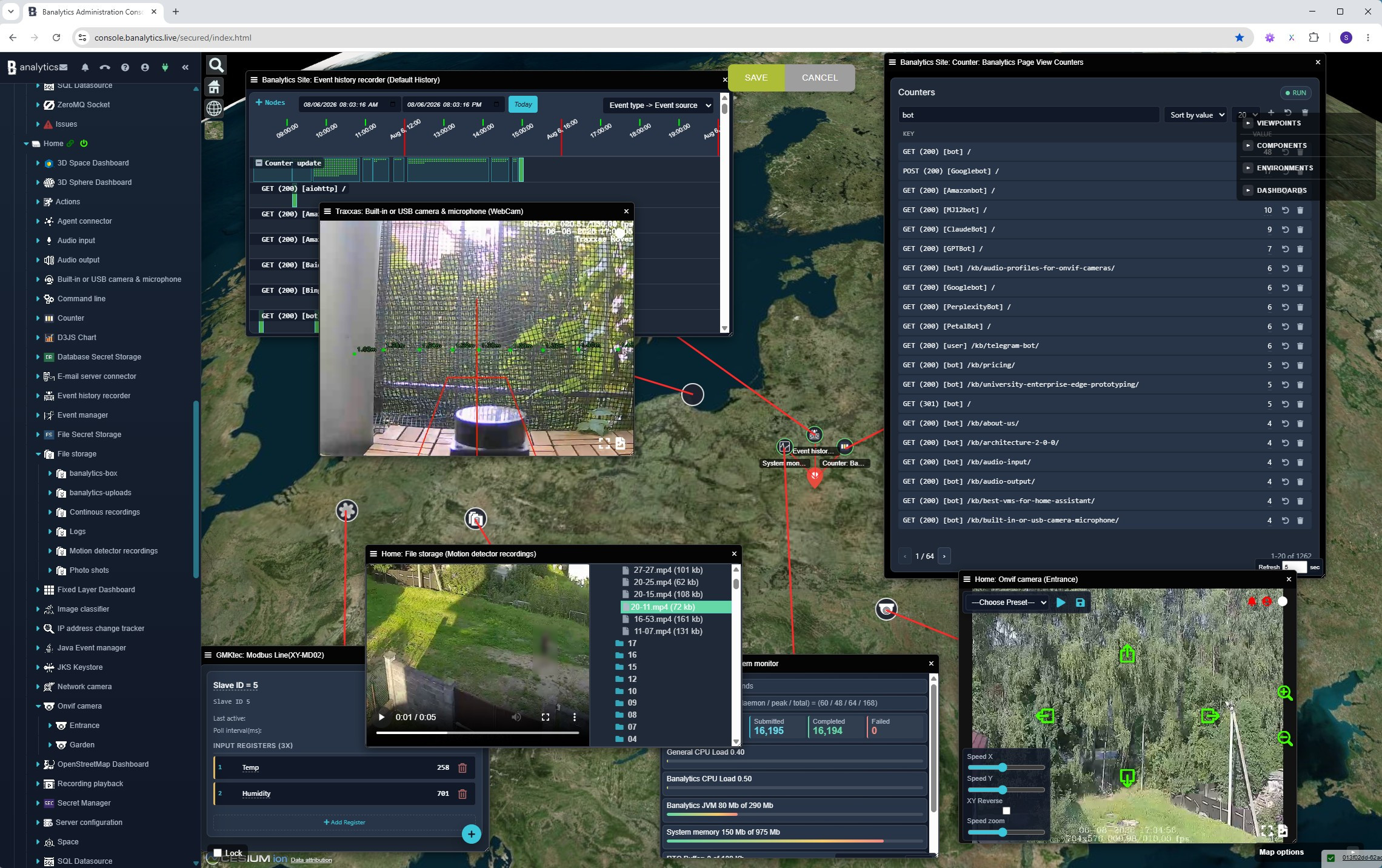The image size is (1382, 868).
Task: Click Today button in event history
Action: pos(522,104)
